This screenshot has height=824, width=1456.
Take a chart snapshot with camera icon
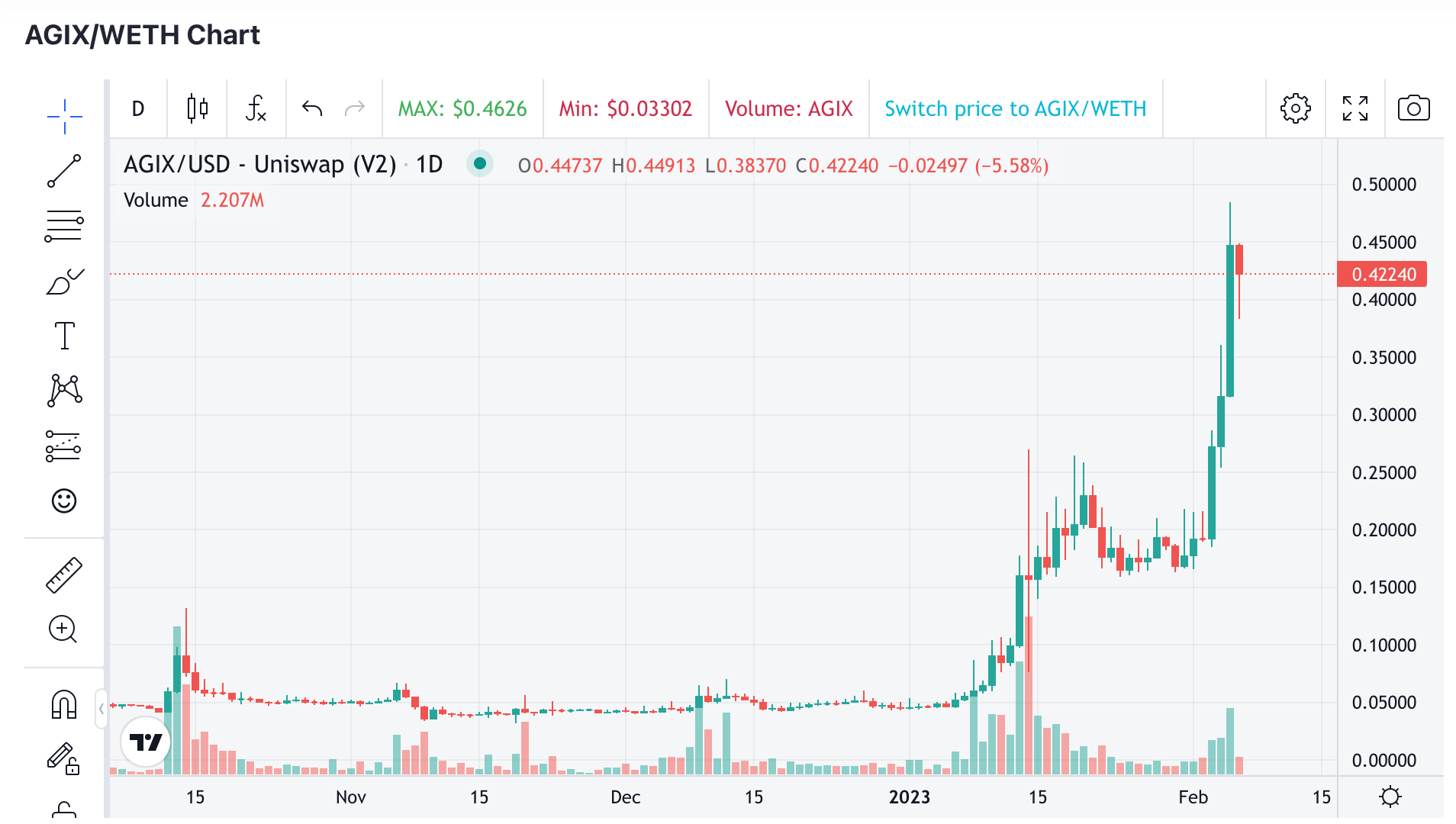coord(1414,109)
